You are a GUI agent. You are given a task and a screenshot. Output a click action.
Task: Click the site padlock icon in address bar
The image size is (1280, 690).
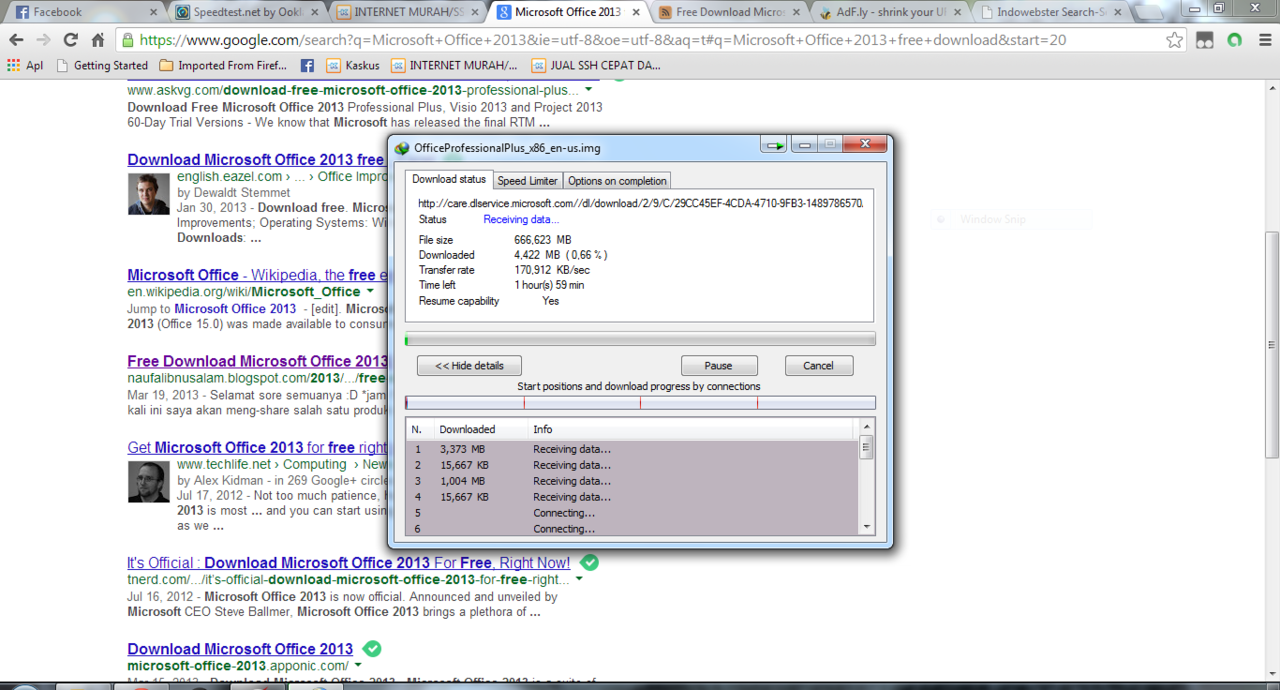[x=128, y=40]
